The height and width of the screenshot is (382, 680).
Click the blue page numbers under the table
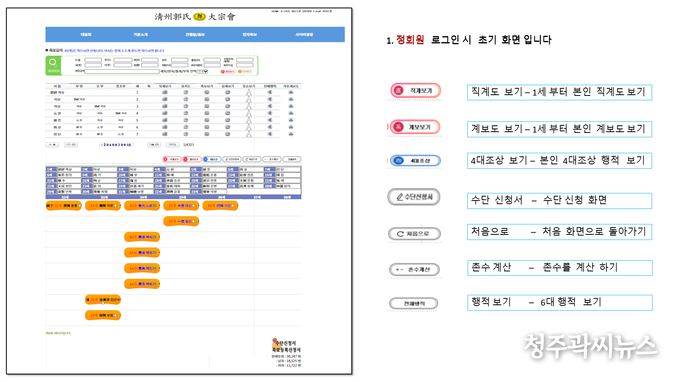(115, 145)
